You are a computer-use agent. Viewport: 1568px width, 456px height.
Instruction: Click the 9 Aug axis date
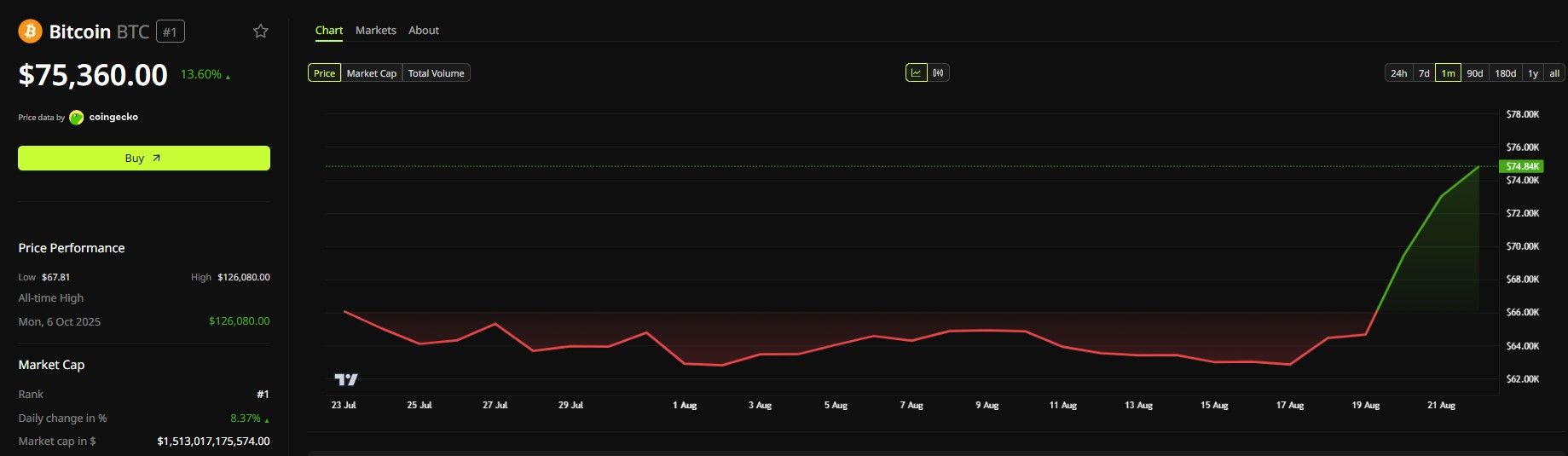pos(987,406)
